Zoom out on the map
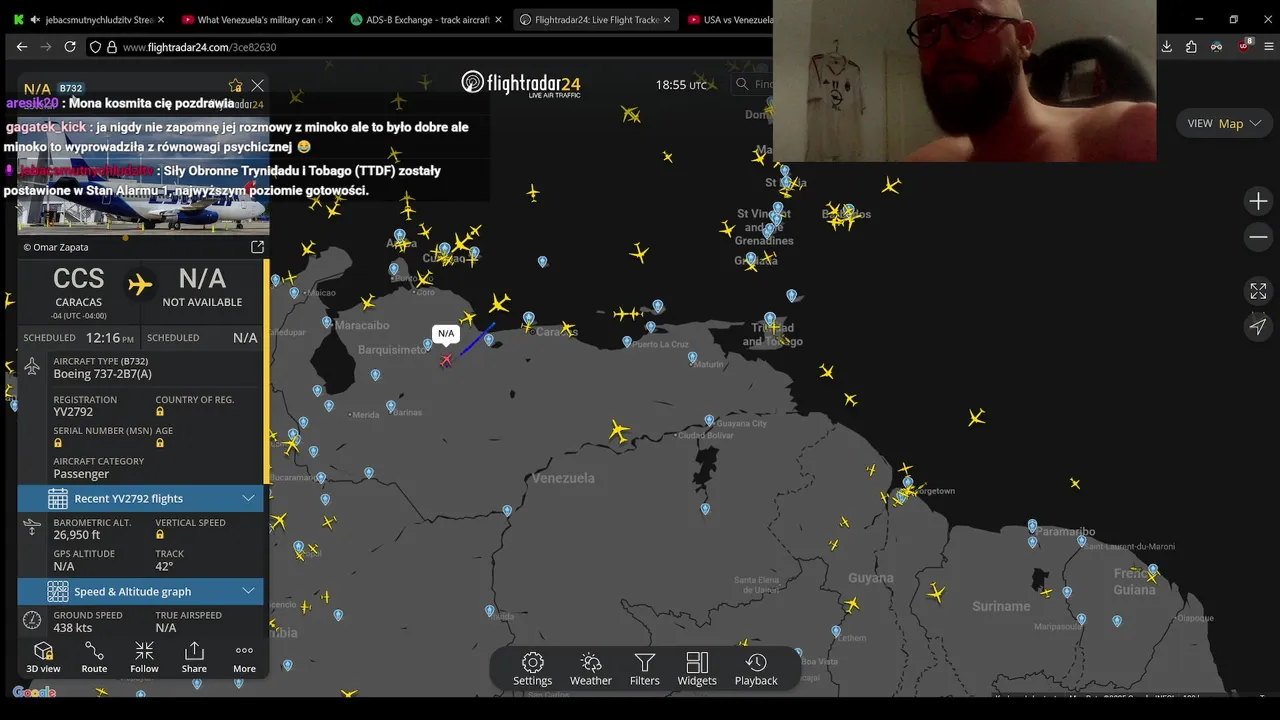Viewport: 1280px width, 720px height. (1258, 237)
